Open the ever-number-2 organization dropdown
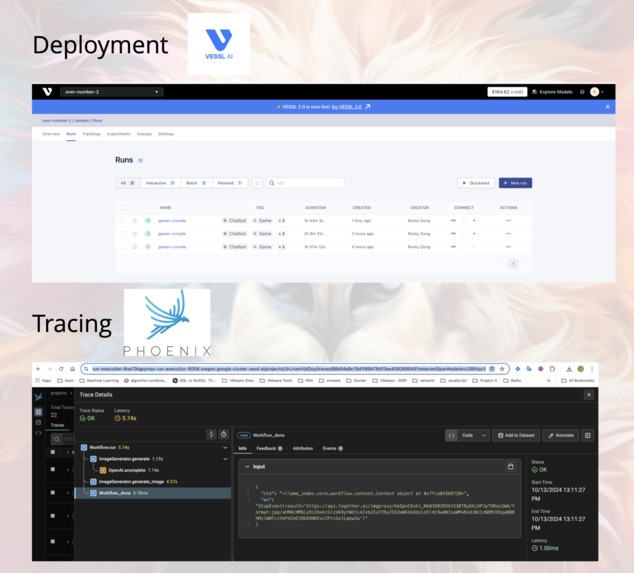Viewport: 634px width, 573px height. pyautogui.click(x=112, y=92)
